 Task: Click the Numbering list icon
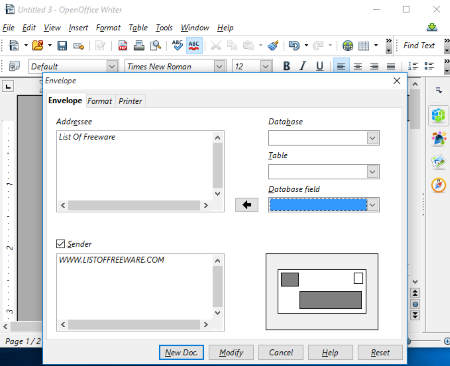413,66
